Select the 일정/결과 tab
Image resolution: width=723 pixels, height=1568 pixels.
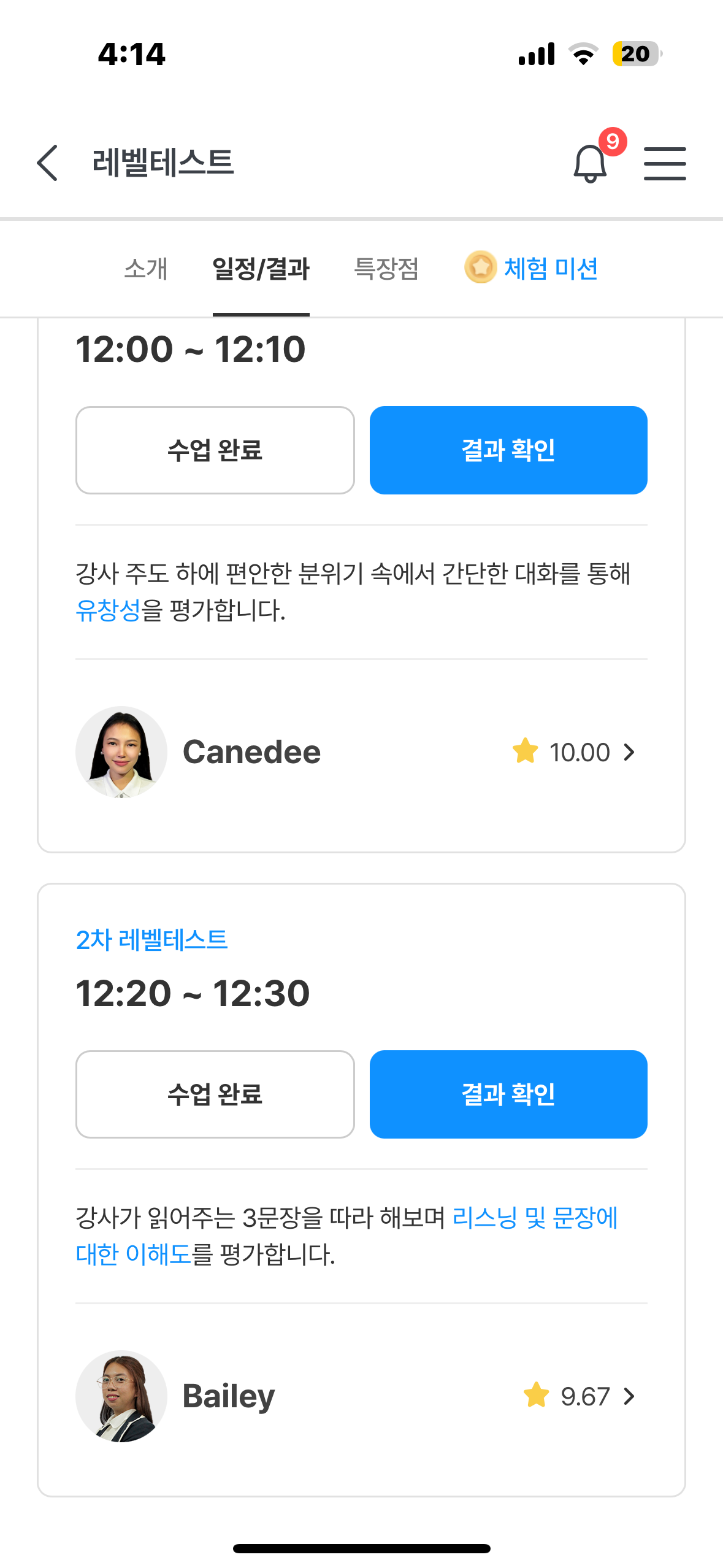coord(261,269)
